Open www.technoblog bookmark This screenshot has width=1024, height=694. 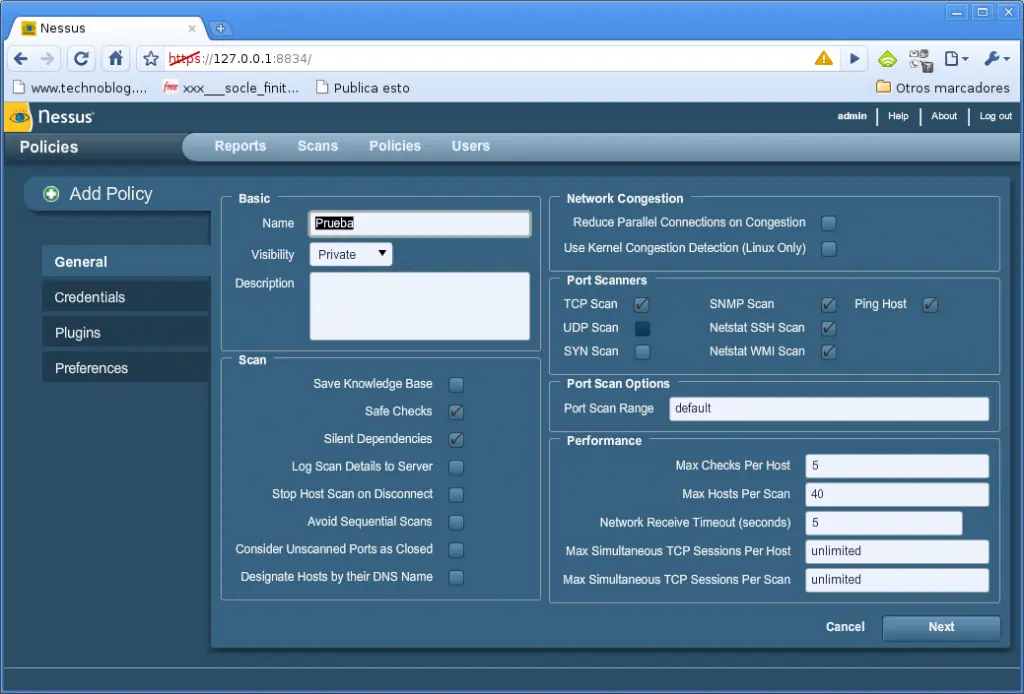point(80,88)
